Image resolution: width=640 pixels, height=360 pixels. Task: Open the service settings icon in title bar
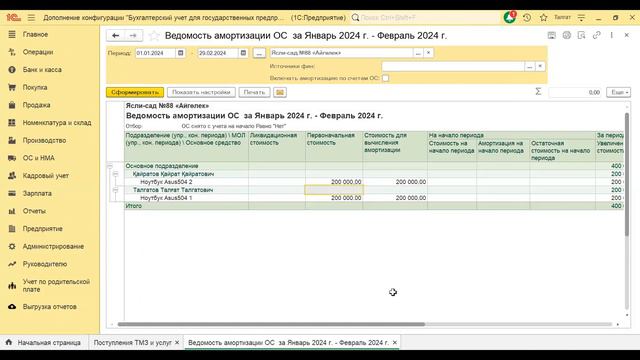pos(581,18)
